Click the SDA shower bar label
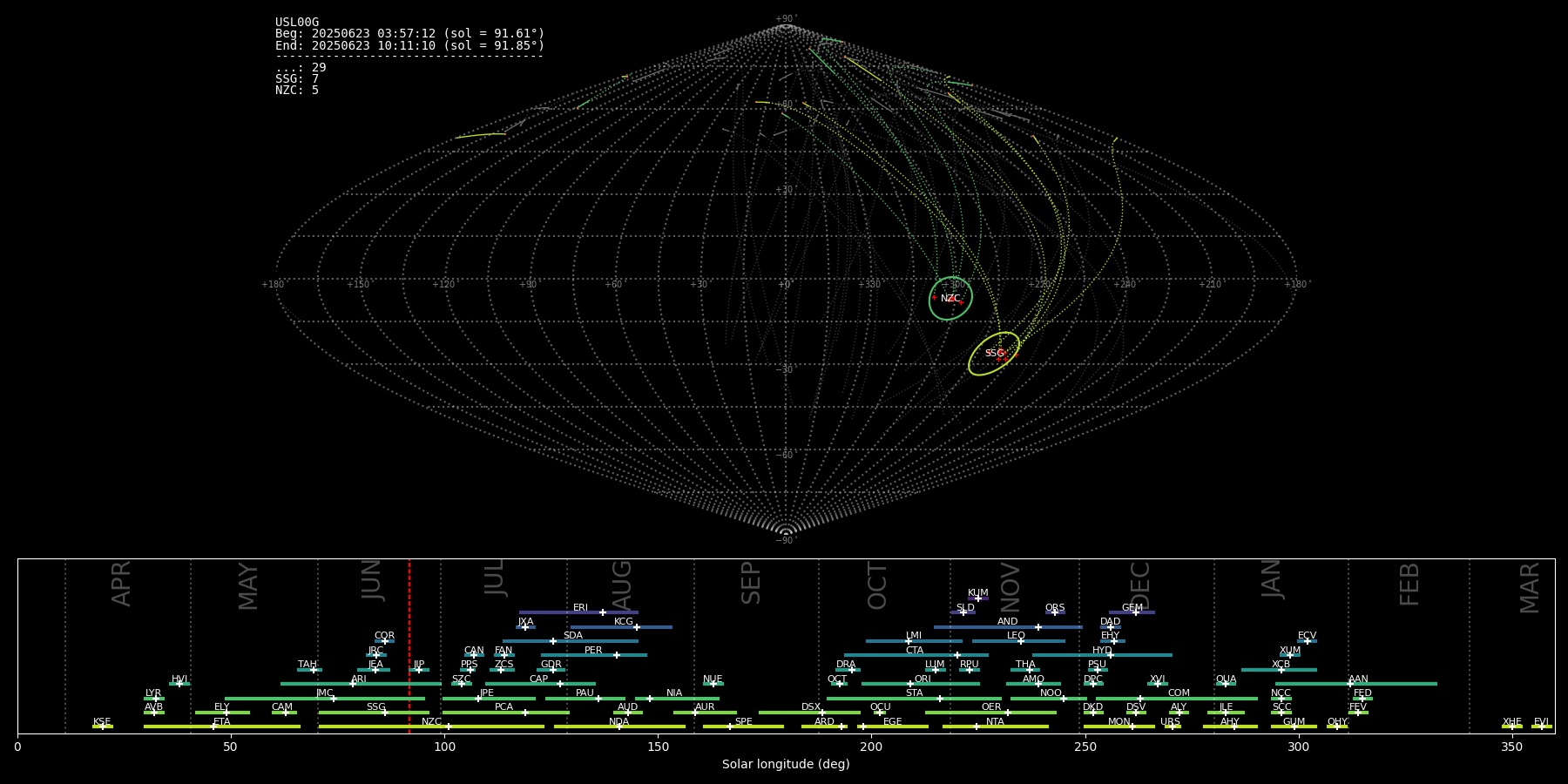This screenshot has height=784, width=1568. coord(573,636)
